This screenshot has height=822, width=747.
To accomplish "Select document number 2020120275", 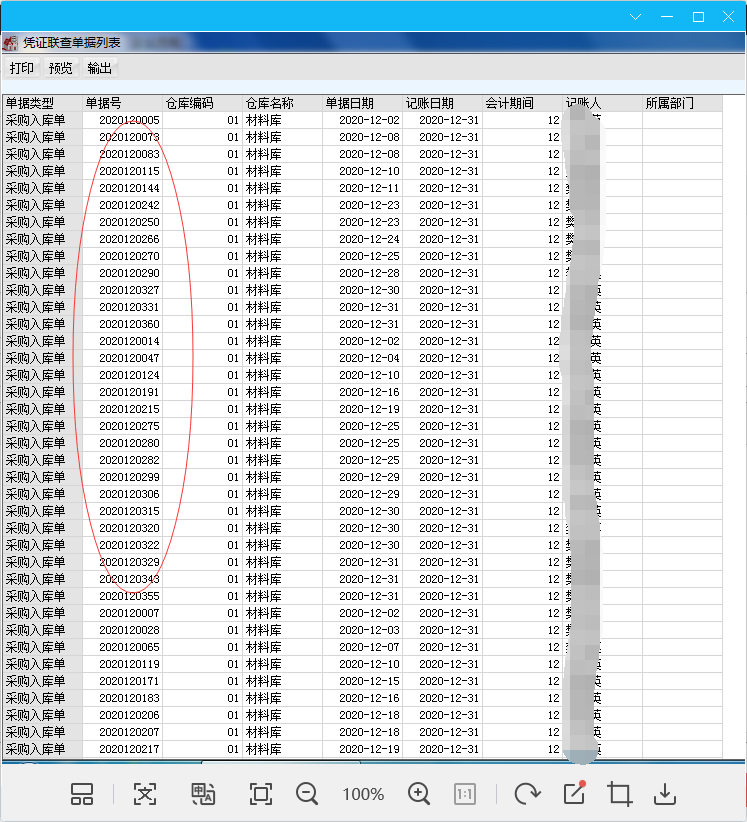I will coord(129,426).
